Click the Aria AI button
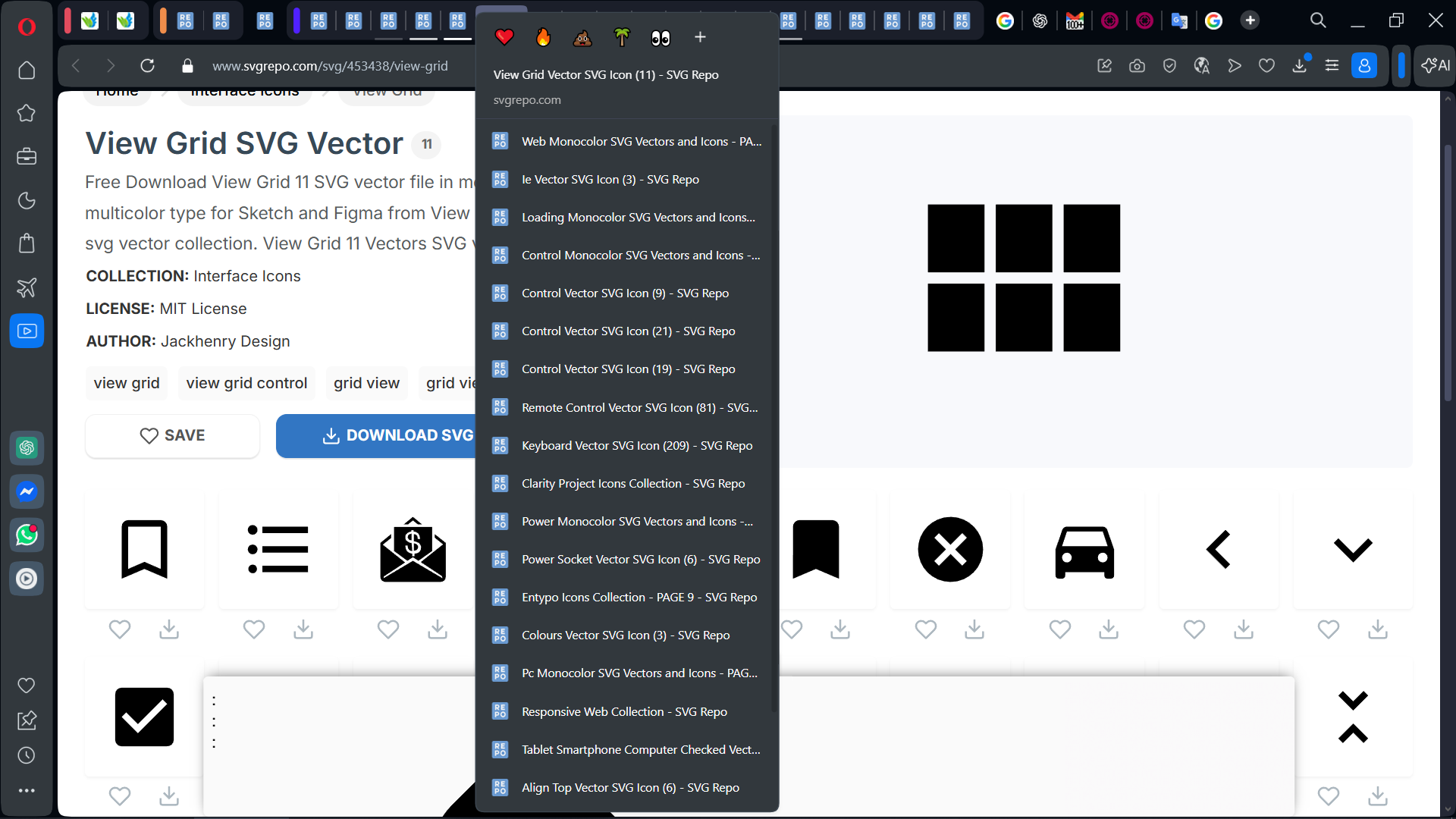Image resolution: width=1456 pixels, height=819 pixels. (x=1436, y=66)
